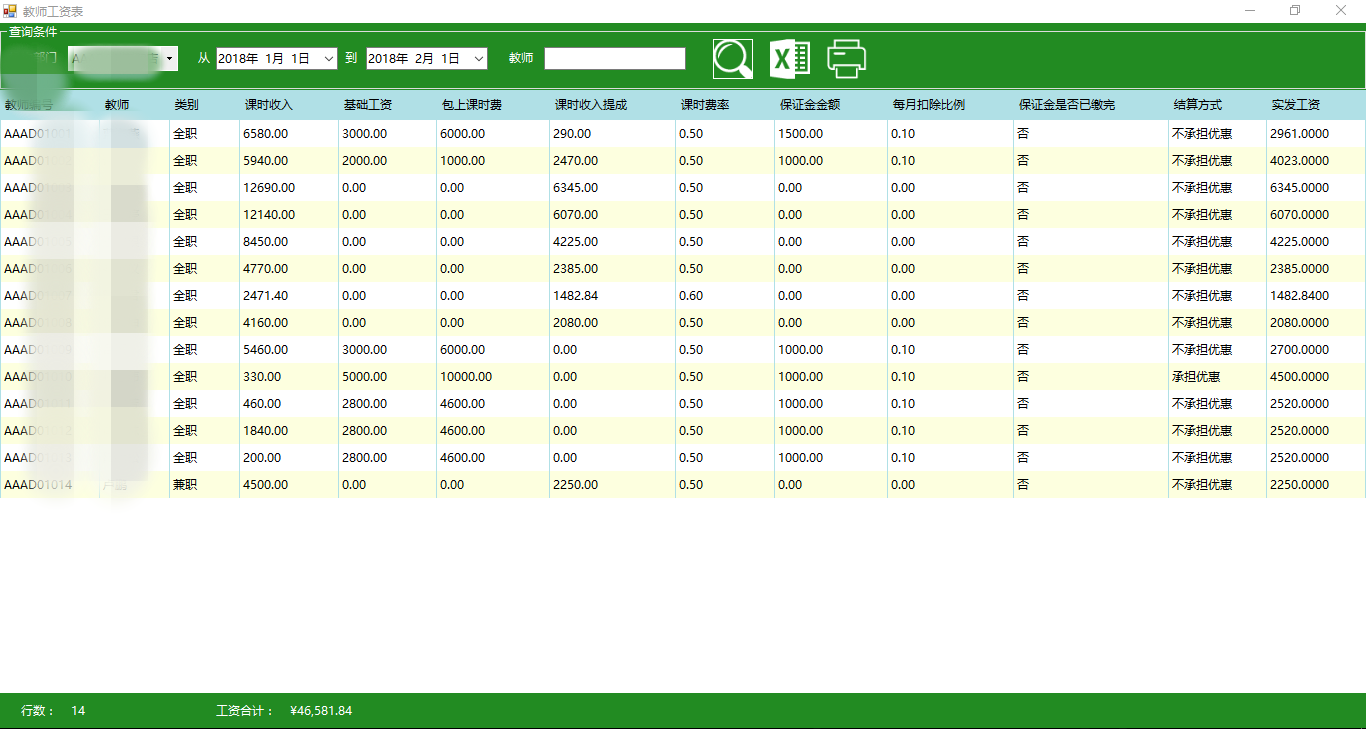The width and height of the screenshot is (1366, 729).
Task: Select the 2250.0000 actual salary cell
Action: 1316,485
